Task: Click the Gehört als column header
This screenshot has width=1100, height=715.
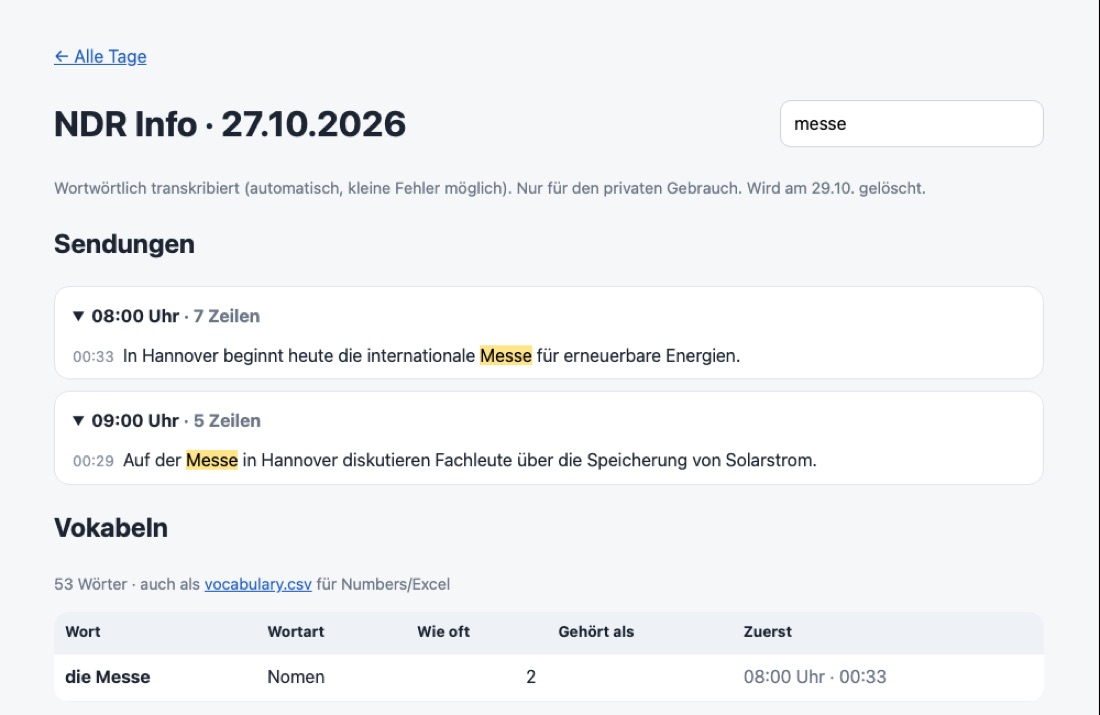Action: tap(596, 632)
